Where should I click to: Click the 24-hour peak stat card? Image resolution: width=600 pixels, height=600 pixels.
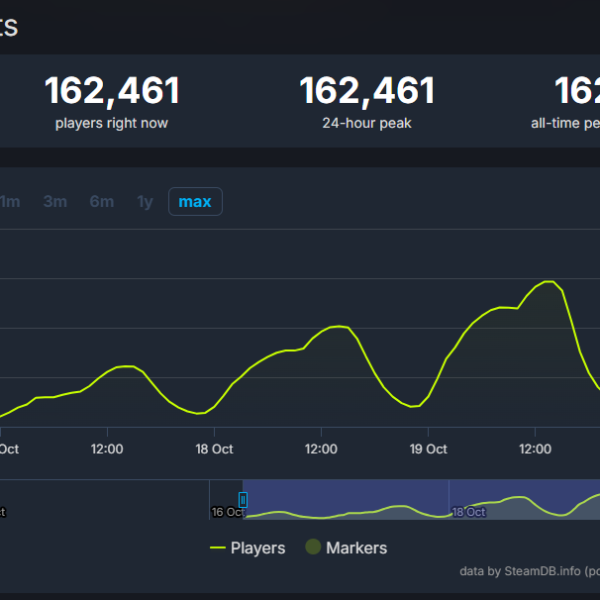tap(367, 102)
